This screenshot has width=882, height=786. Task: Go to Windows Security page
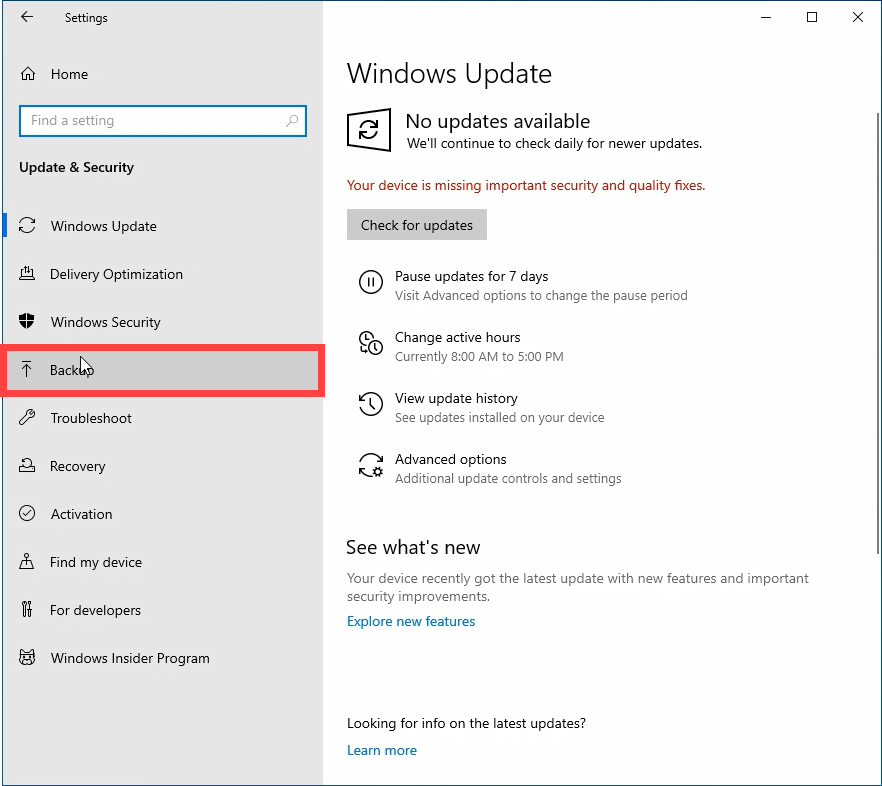click(x=163, y=322)
